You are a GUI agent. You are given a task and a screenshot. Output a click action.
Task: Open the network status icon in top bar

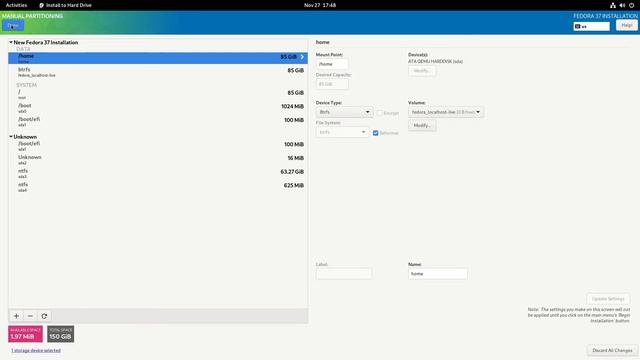613,5
